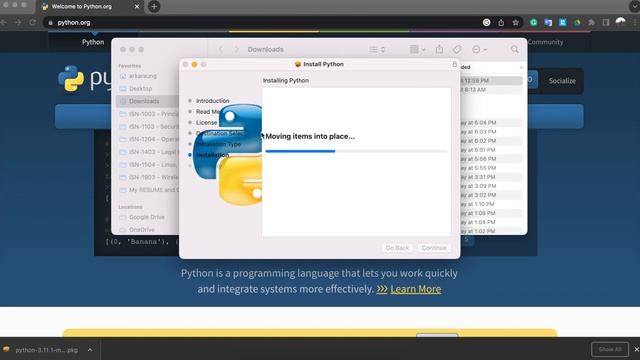Click the installer progress bar
Viewport: 640px width, 360px height.
356,151
